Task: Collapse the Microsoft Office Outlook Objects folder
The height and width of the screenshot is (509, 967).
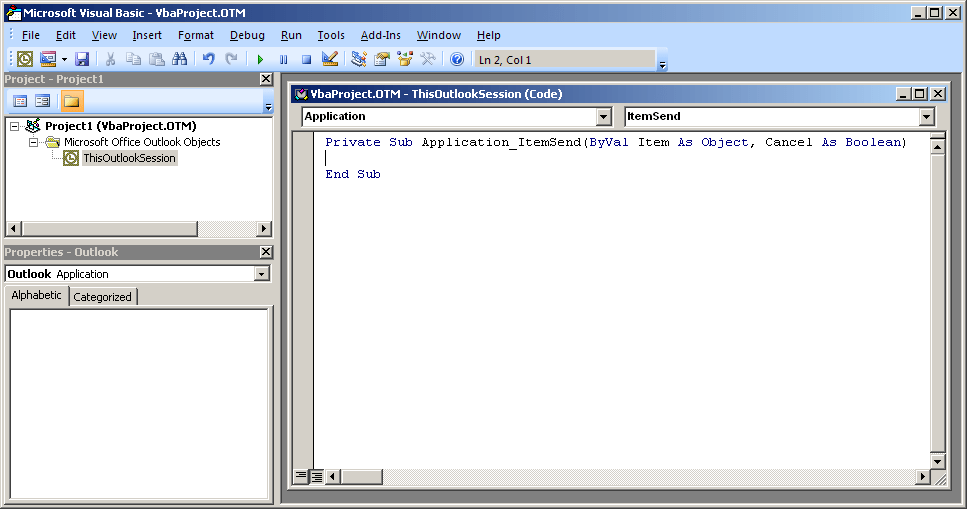Action: [33, 142]
